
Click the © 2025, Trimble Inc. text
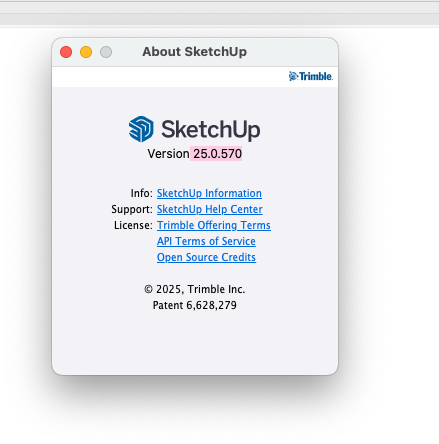pyautogui.click(x=195, y=289)
